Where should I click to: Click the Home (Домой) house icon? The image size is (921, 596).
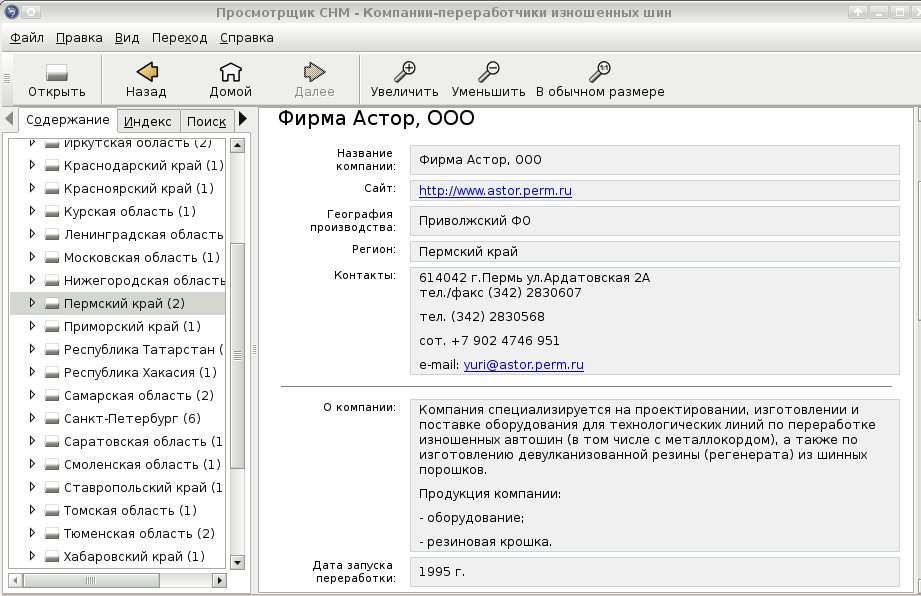click(x=230, y=72)
